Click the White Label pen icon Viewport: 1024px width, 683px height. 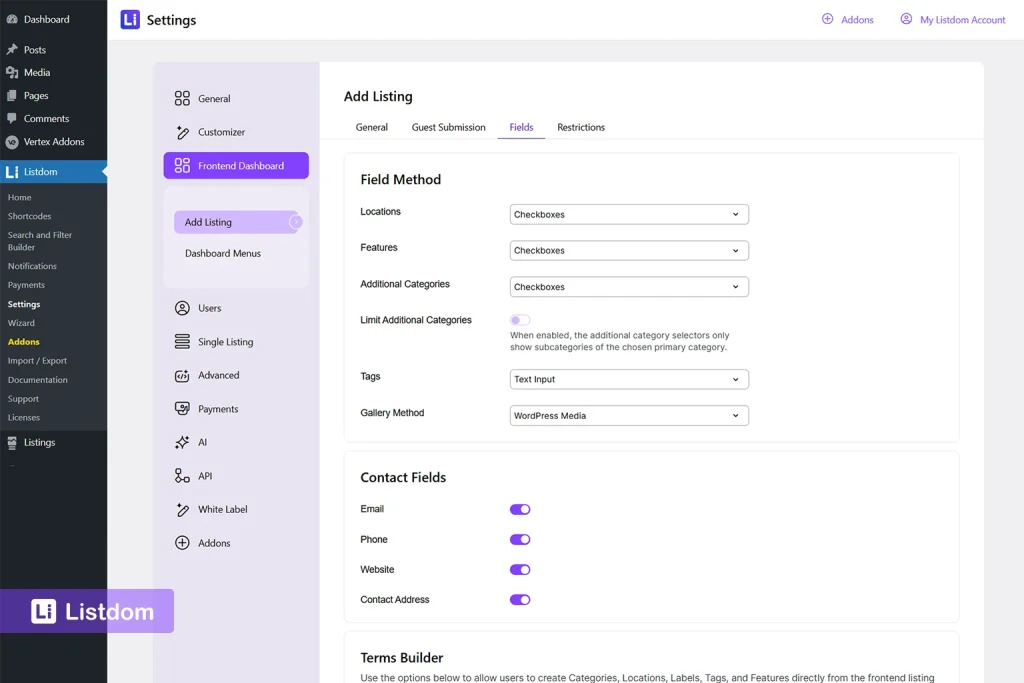coord(182,509)
